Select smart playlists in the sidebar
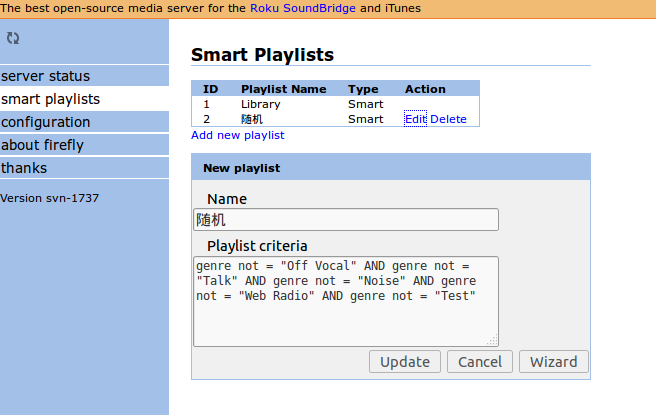The width and height of the screenshot is (656, 415). tap(51, 99)
